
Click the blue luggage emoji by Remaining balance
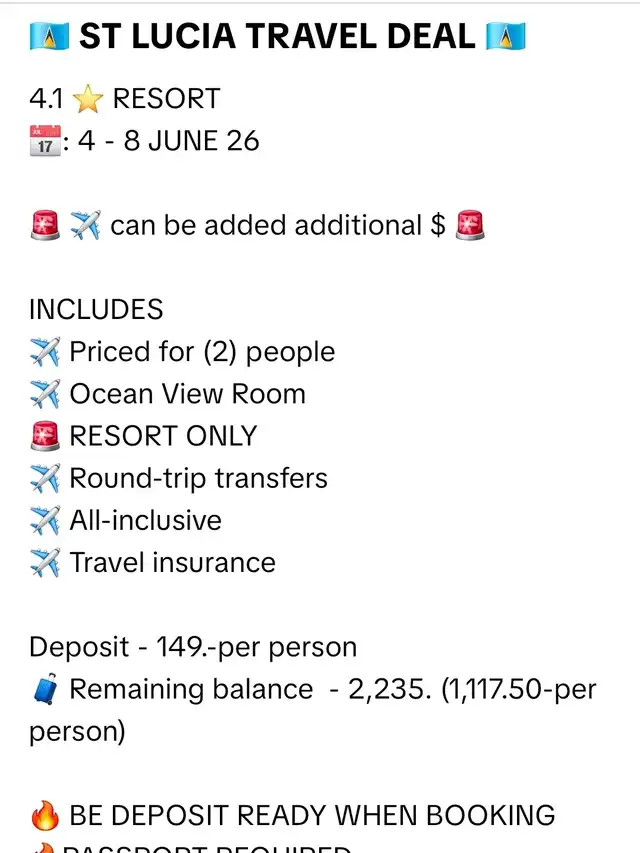45,689
